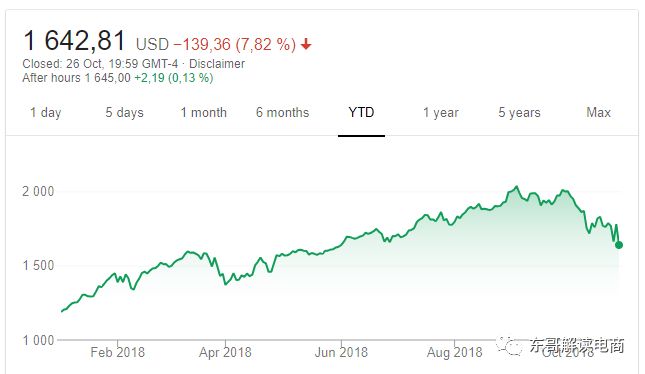
Task: Click the 2 000 y-axis label
Action: (38, 191)
